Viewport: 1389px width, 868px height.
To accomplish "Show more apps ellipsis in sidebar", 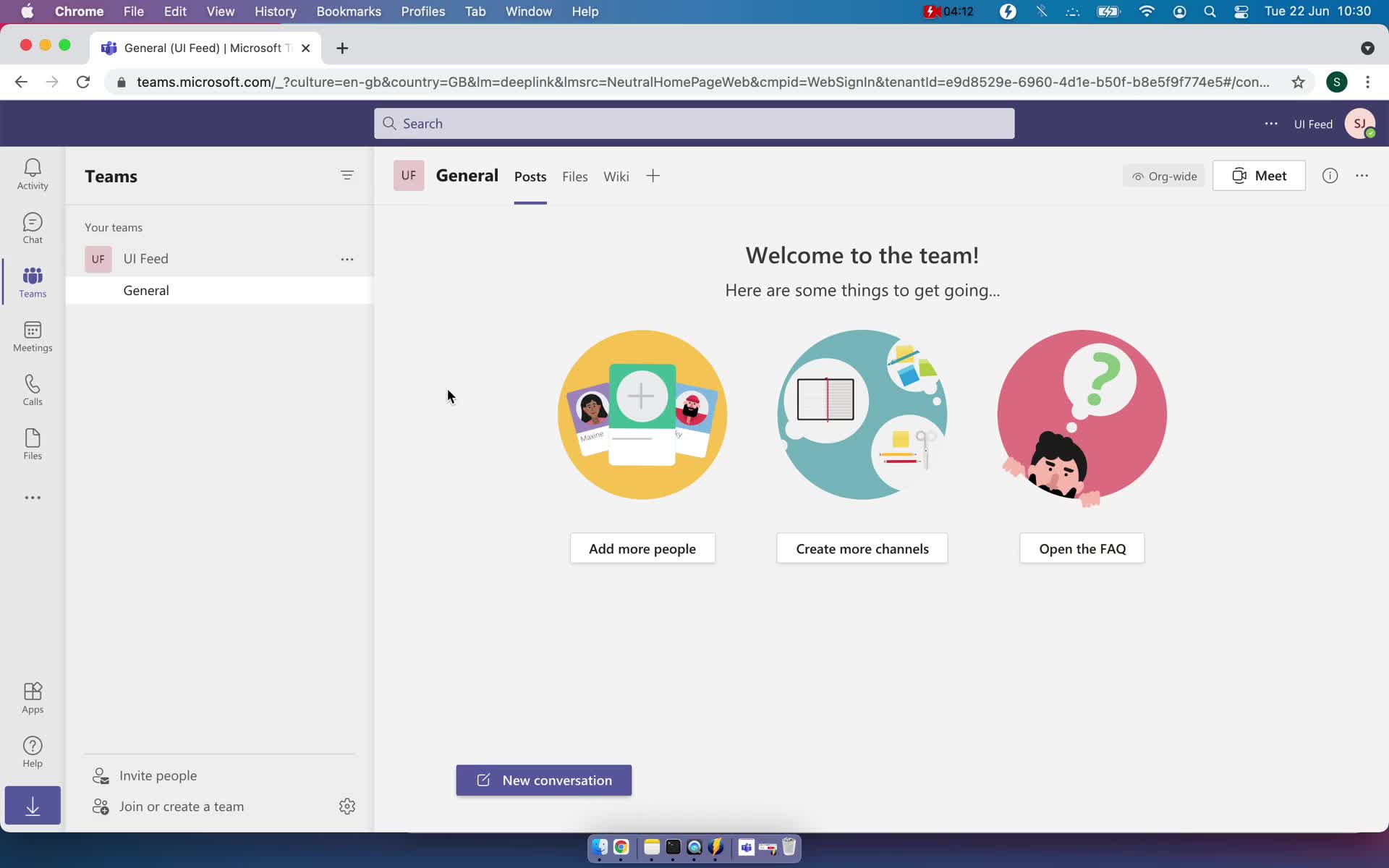I will pyautogui.click(x=33, y=498).
